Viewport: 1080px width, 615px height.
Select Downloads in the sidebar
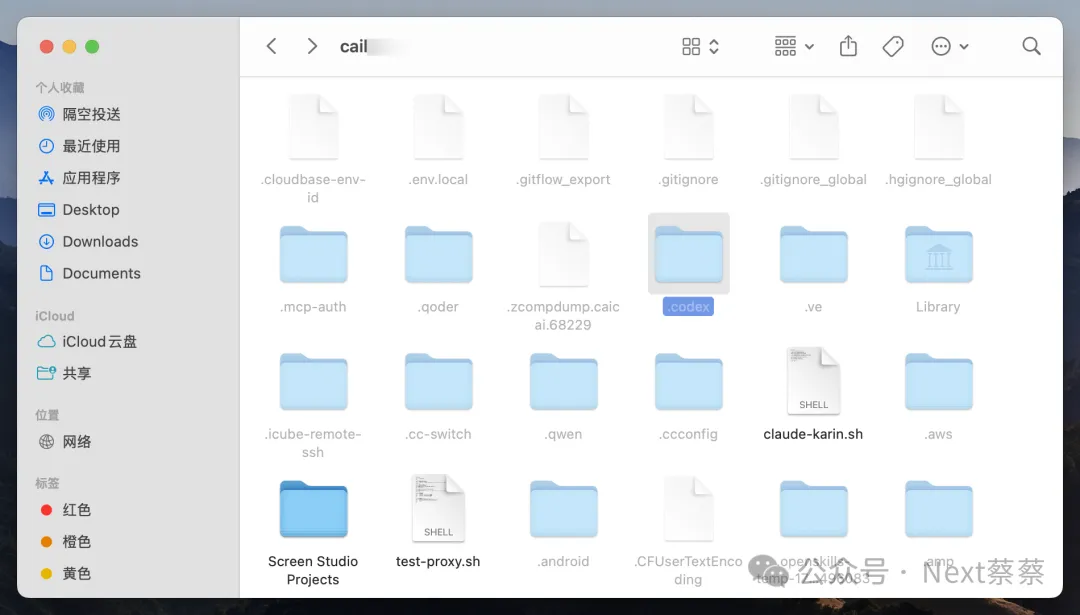point(100,241)
